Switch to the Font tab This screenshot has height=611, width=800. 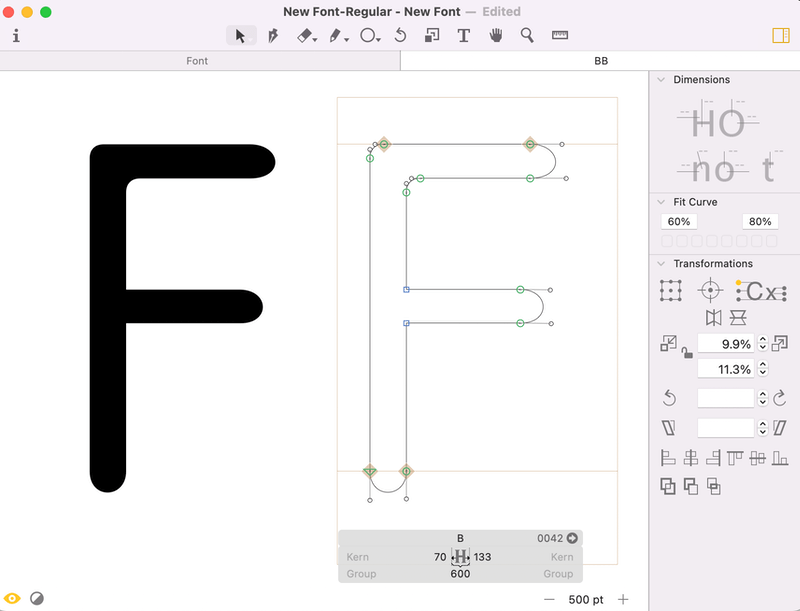(x=196, y=61)
